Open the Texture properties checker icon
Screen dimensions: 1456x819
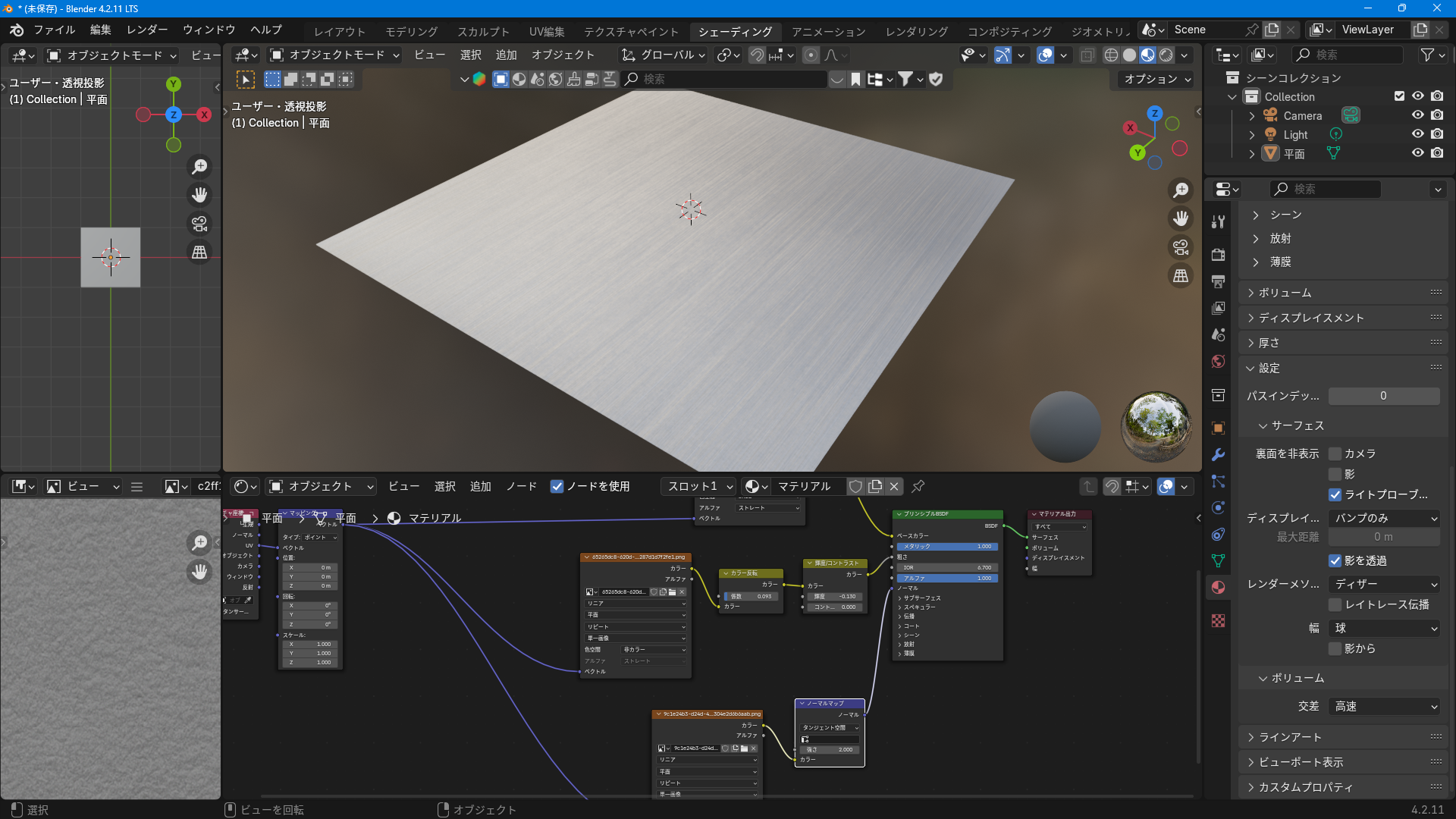(x=1218, y=621)
